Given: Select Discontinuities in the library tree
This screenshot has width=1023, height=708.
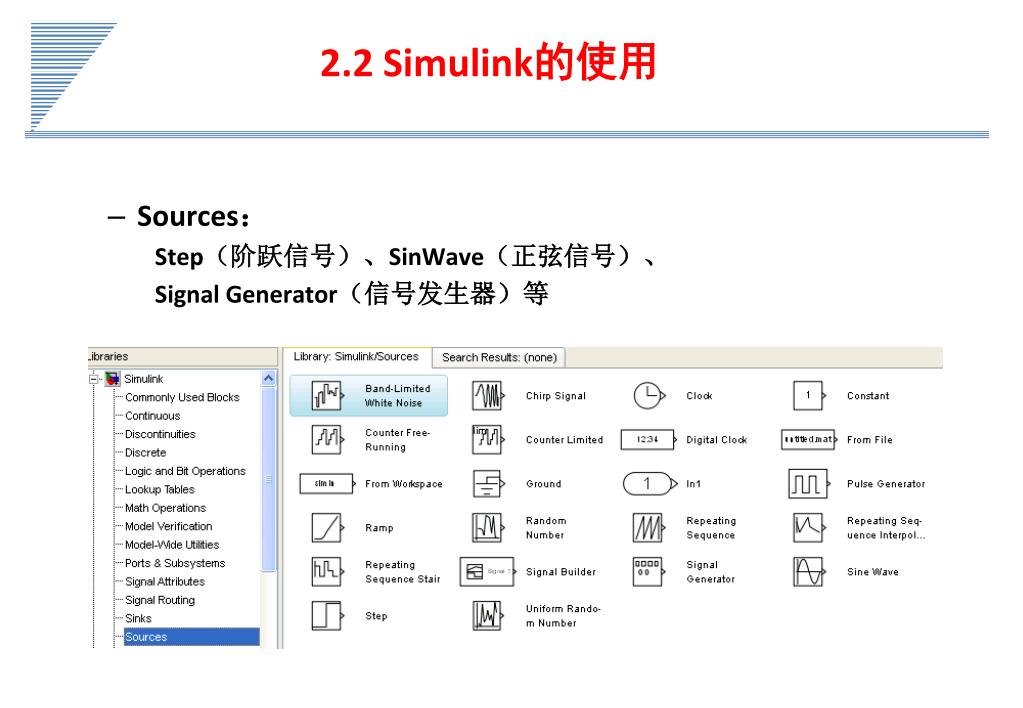Looking at the screenshot, I should (160, 434).
